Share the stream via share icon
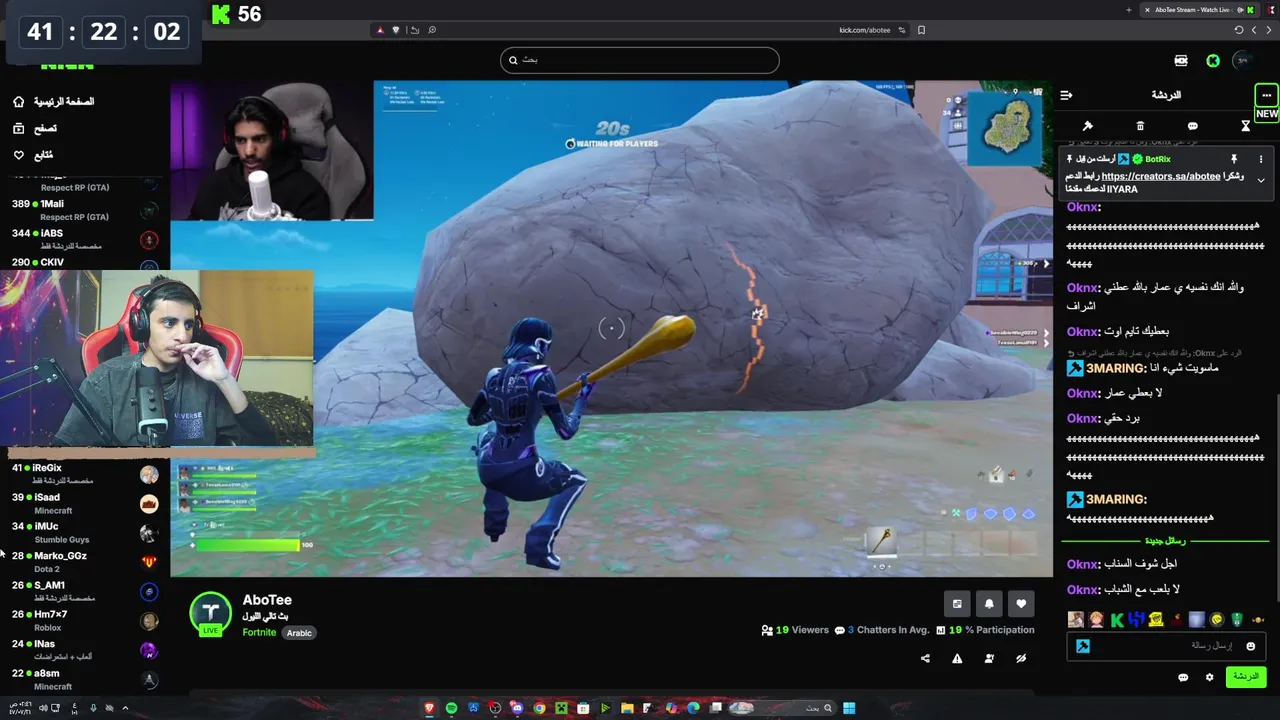The image size is (1280, 720). tap(925, 658)
